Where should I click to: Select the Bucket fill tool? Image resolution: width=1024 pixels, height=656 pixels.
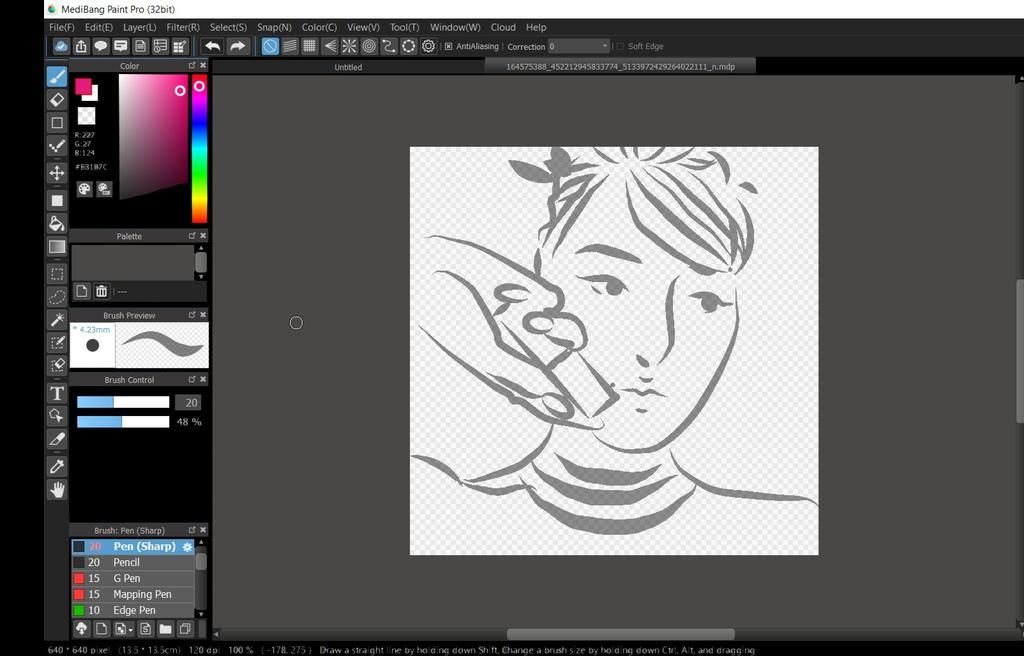[57, 223]
